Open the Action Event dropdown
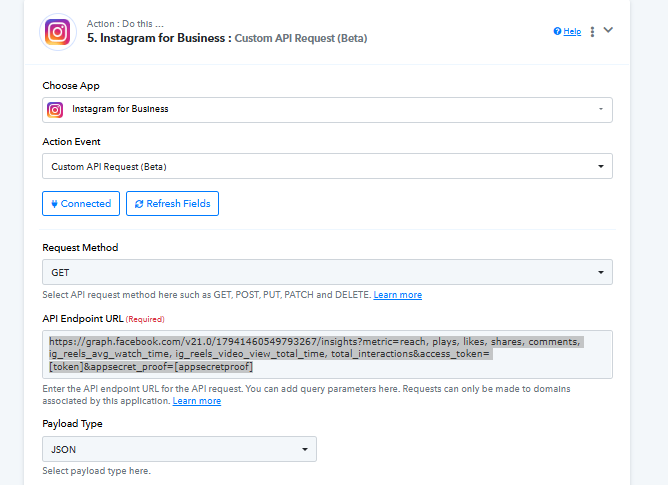668x485 pixels. (x=327, y=166)
